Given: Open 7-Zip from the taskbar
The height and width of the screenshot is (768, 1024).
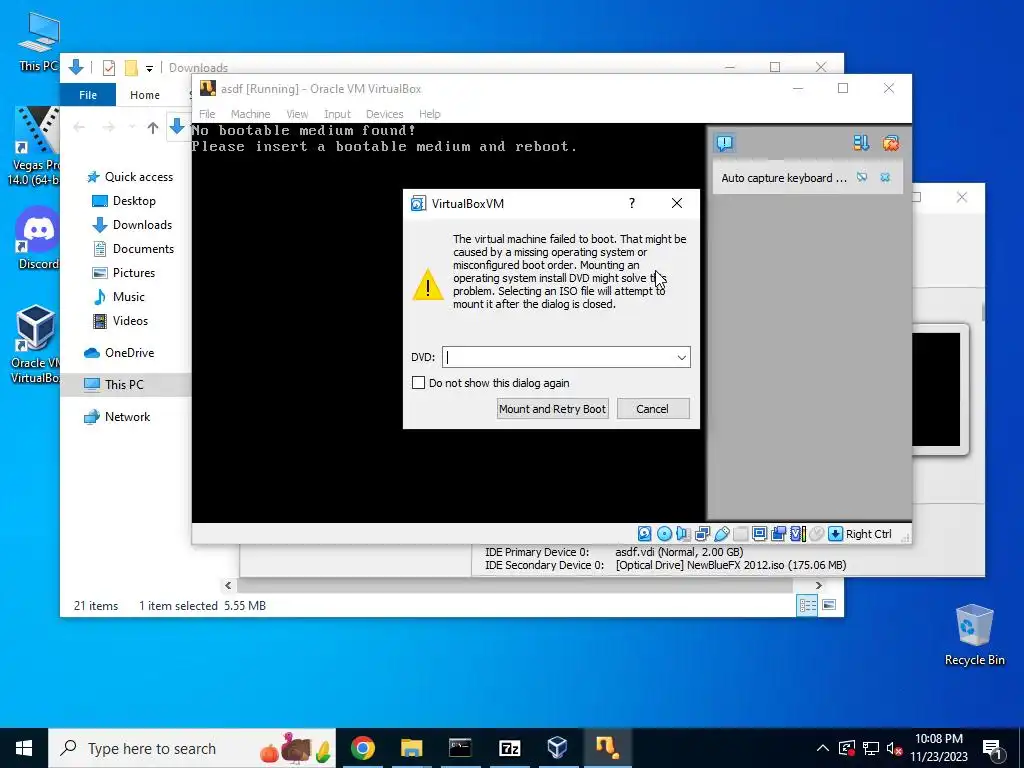Looking at the screenshot, I should pos(509,748).
